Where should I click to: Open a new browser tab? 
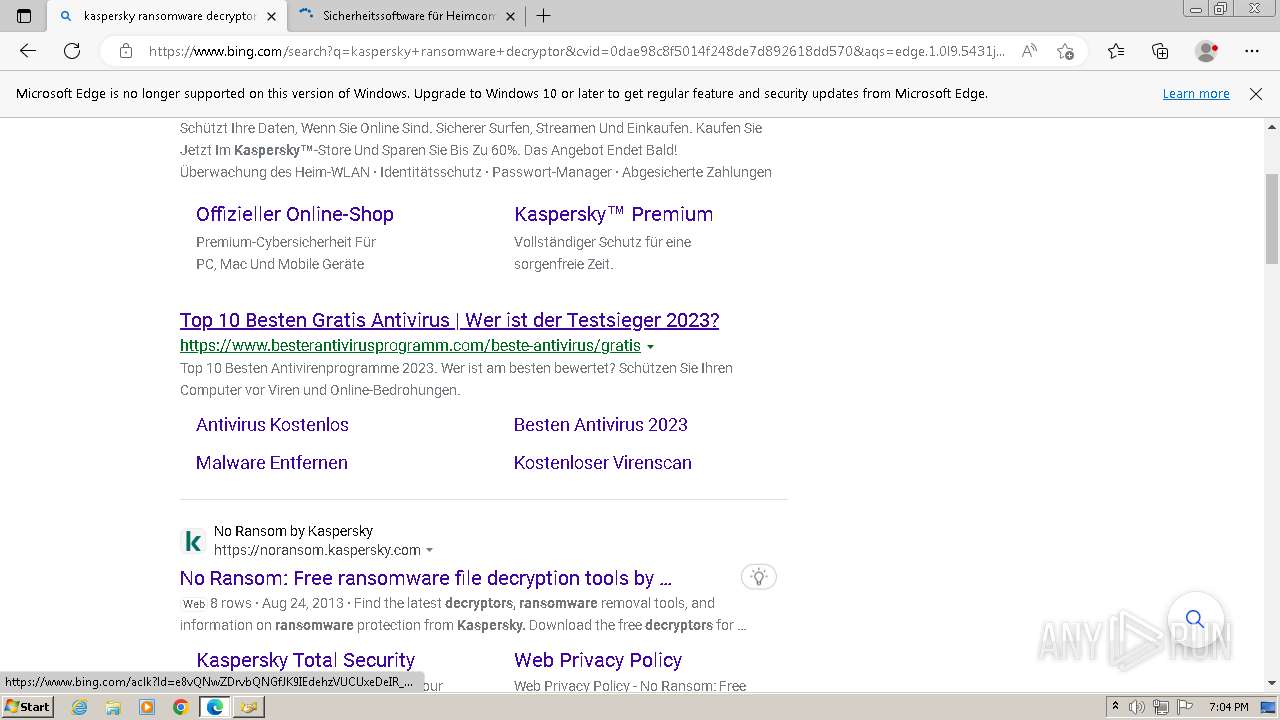(x=543, y=16)
